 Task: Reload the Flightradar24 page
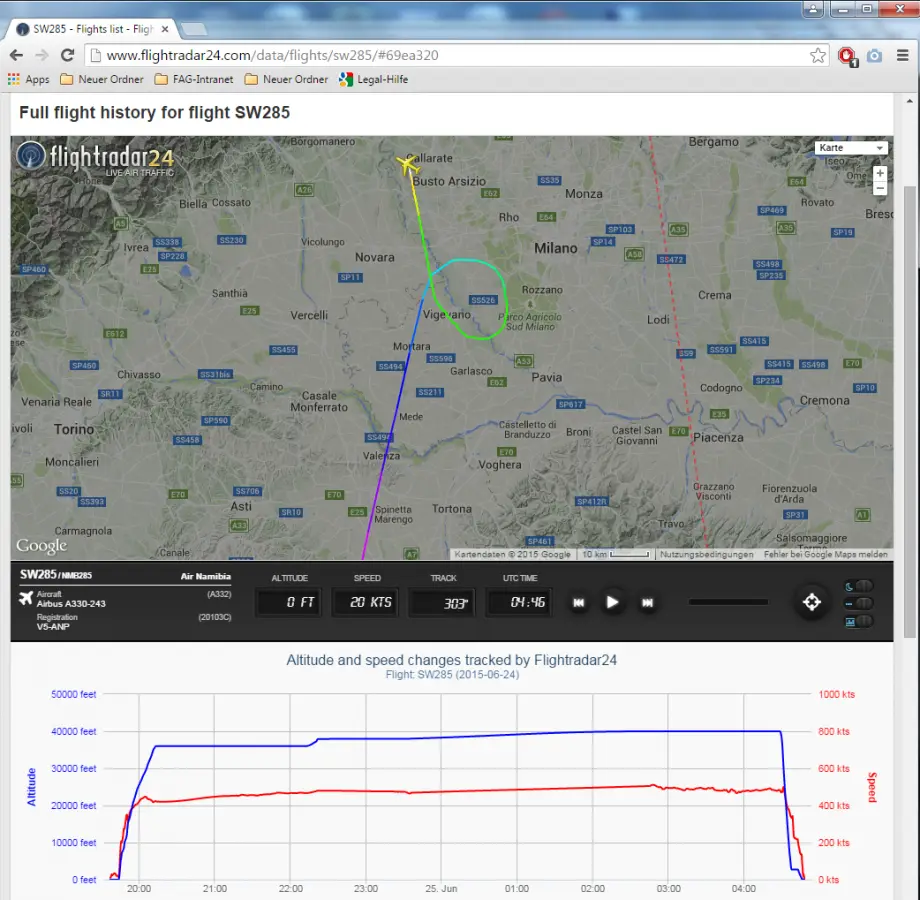click(x=67, y=55)
